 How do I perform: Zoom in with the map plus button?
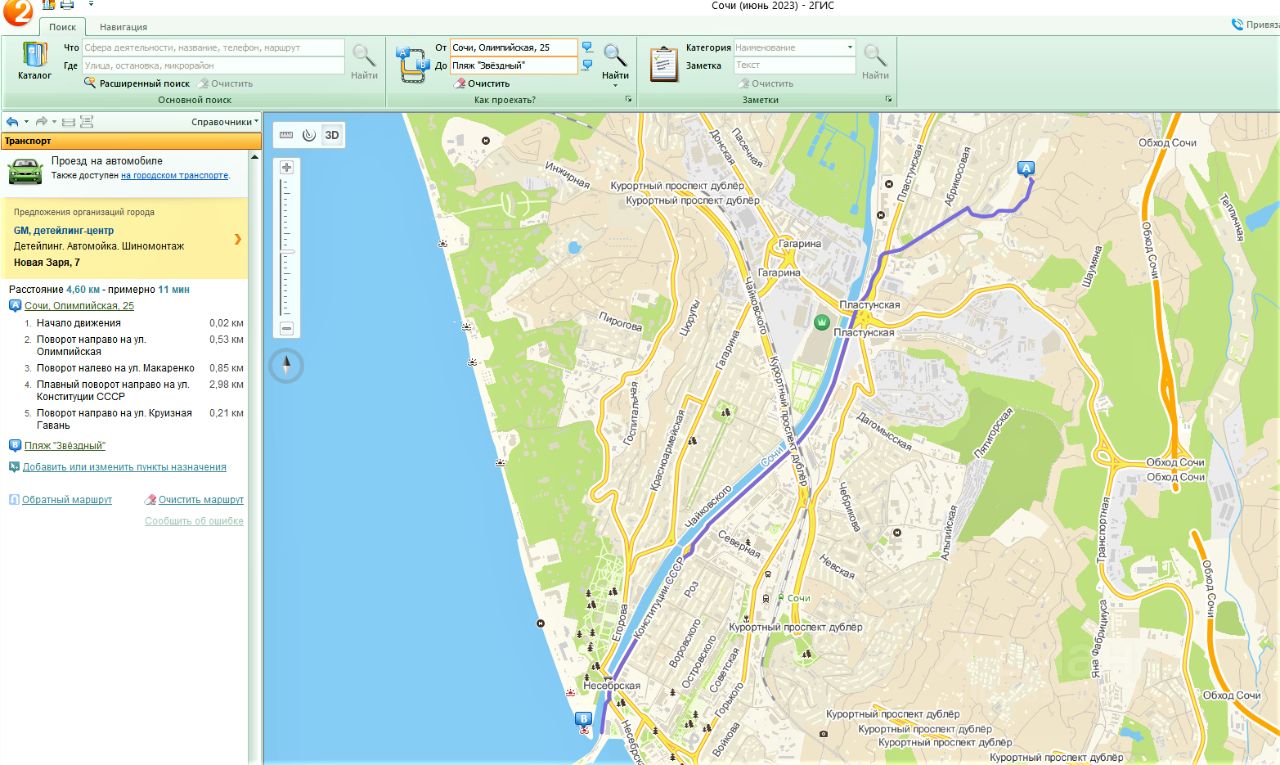287,167
